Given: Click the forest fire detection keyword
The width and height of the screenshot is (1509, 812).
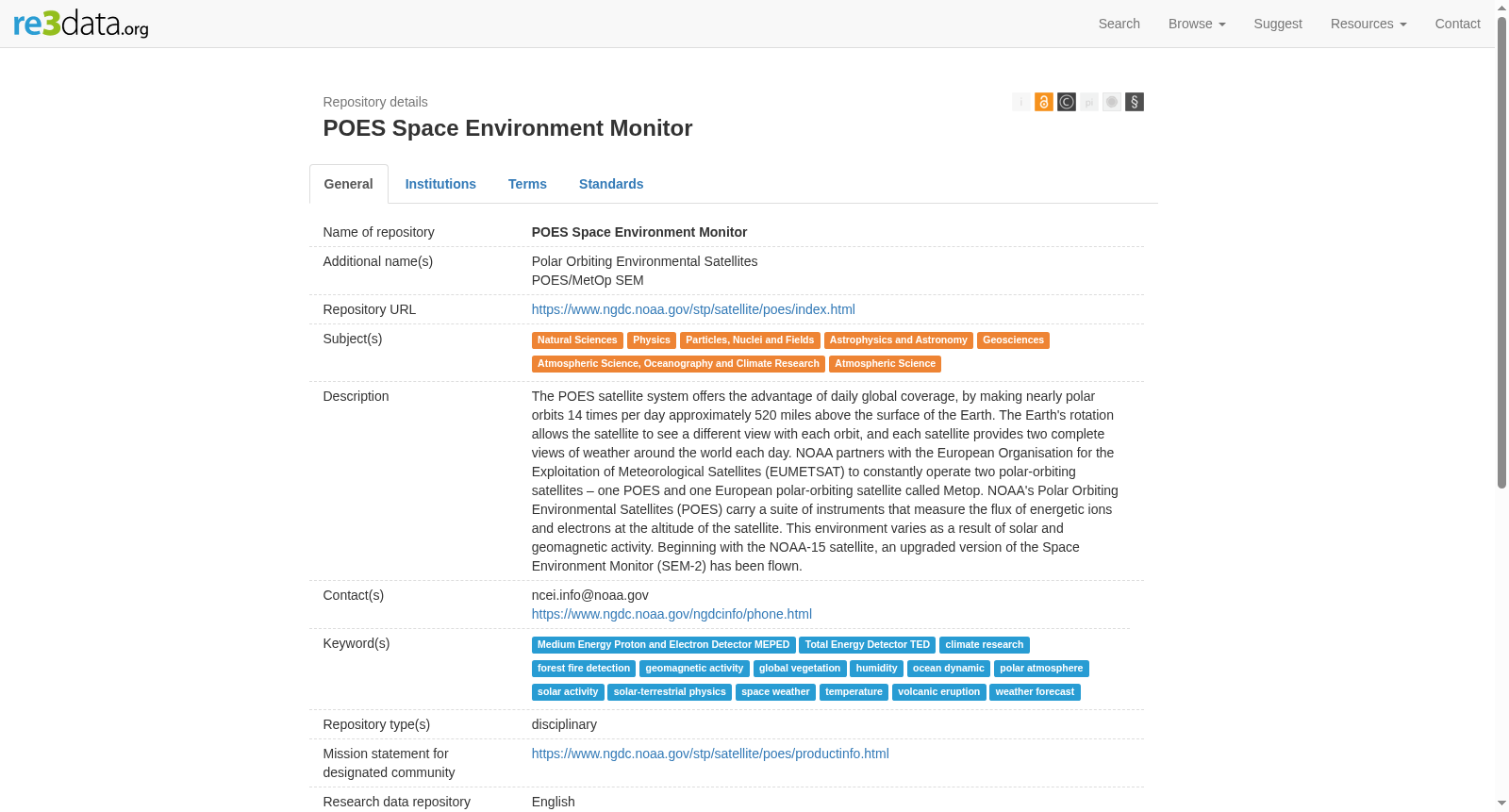Looking at the screenshot, I should coord(584,669).
